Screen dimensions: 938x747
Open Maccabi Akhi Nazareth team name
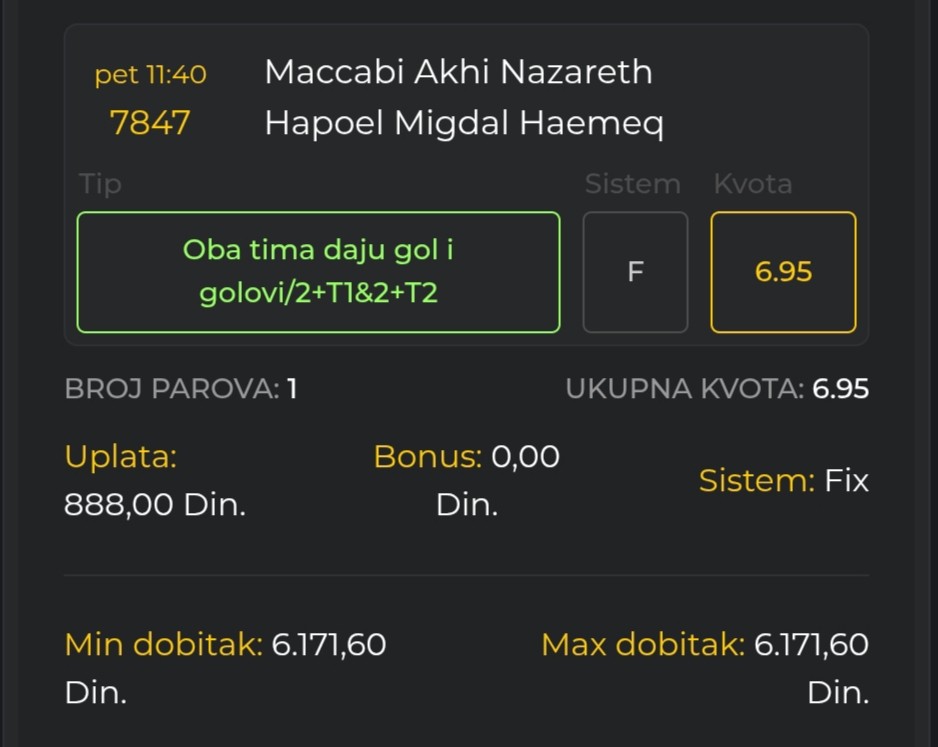pyautogui.click(x=458, y=72)
